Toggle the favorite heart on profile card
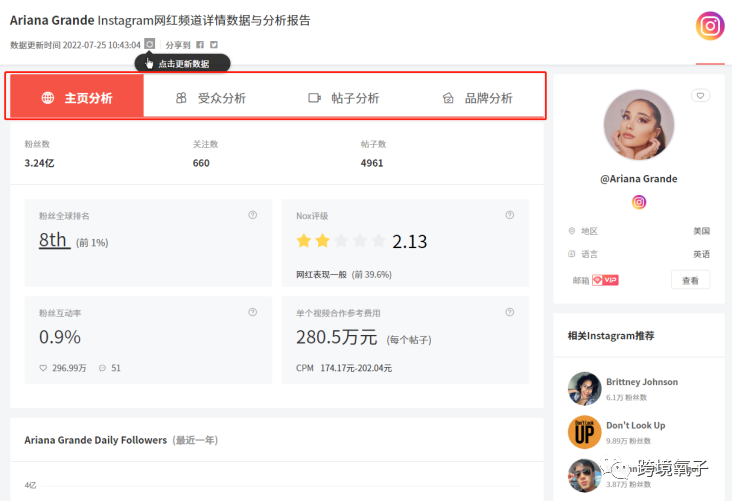 (700, 96)
